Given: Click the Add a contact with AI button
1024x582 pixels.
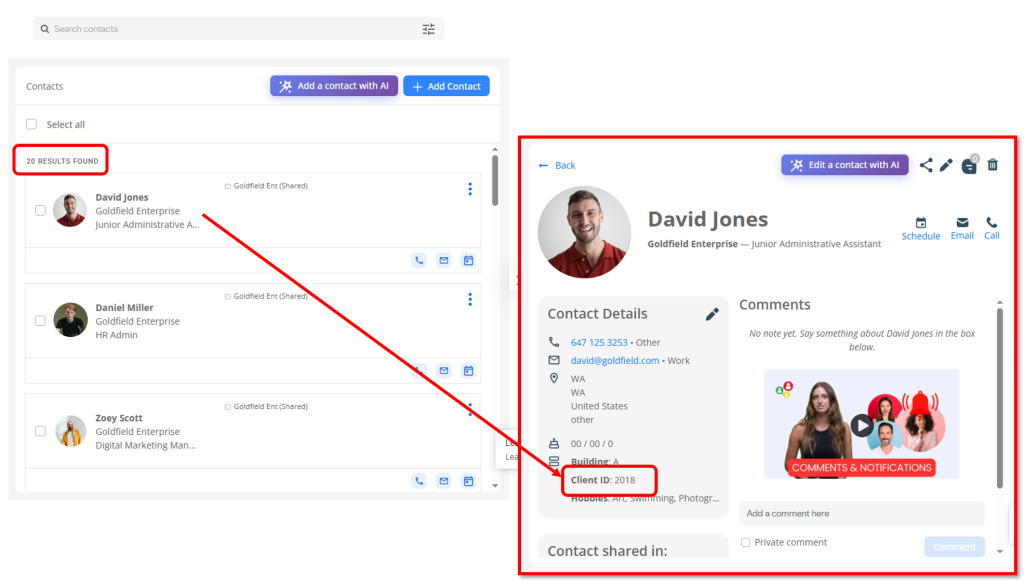Looking at the screenshot, I should [x=334, y=86].
